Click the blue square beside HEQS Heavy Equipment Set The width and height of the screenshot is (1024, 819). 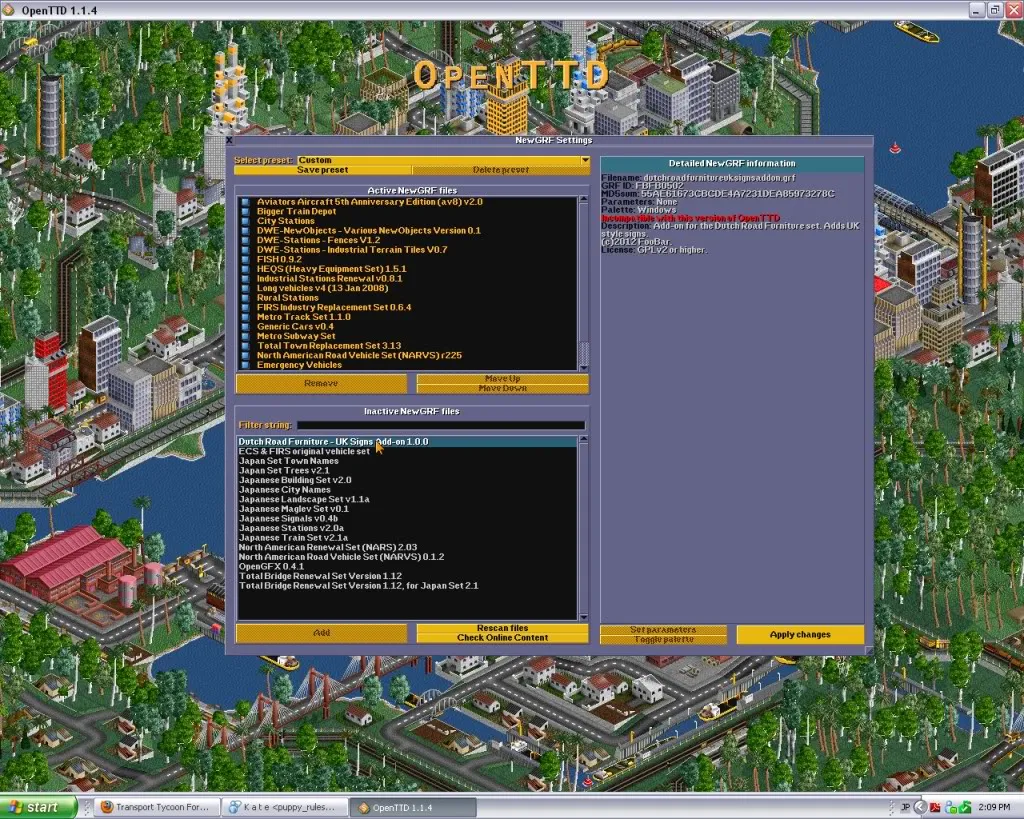[246, 269]
